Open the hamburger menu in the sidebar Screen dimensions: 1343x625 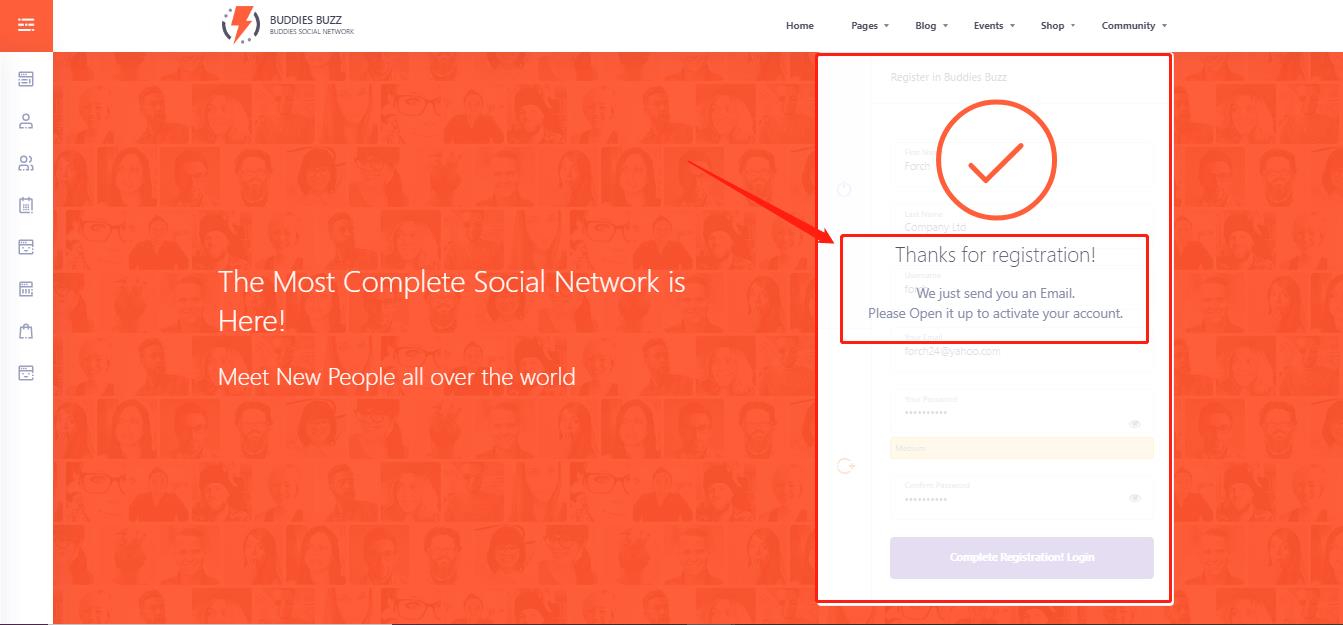26,25
